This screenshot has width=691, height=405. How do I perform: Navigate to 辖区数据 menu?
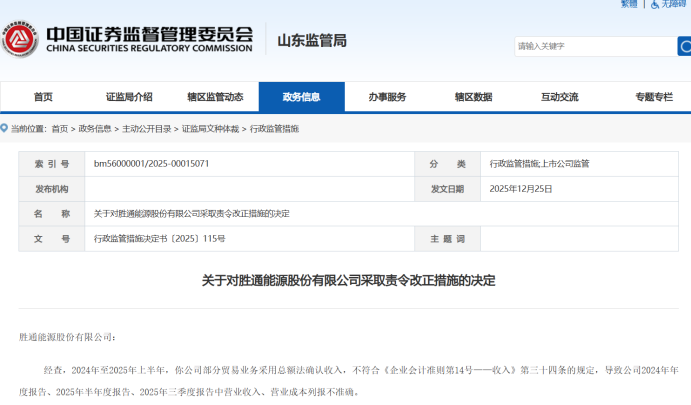473,97
